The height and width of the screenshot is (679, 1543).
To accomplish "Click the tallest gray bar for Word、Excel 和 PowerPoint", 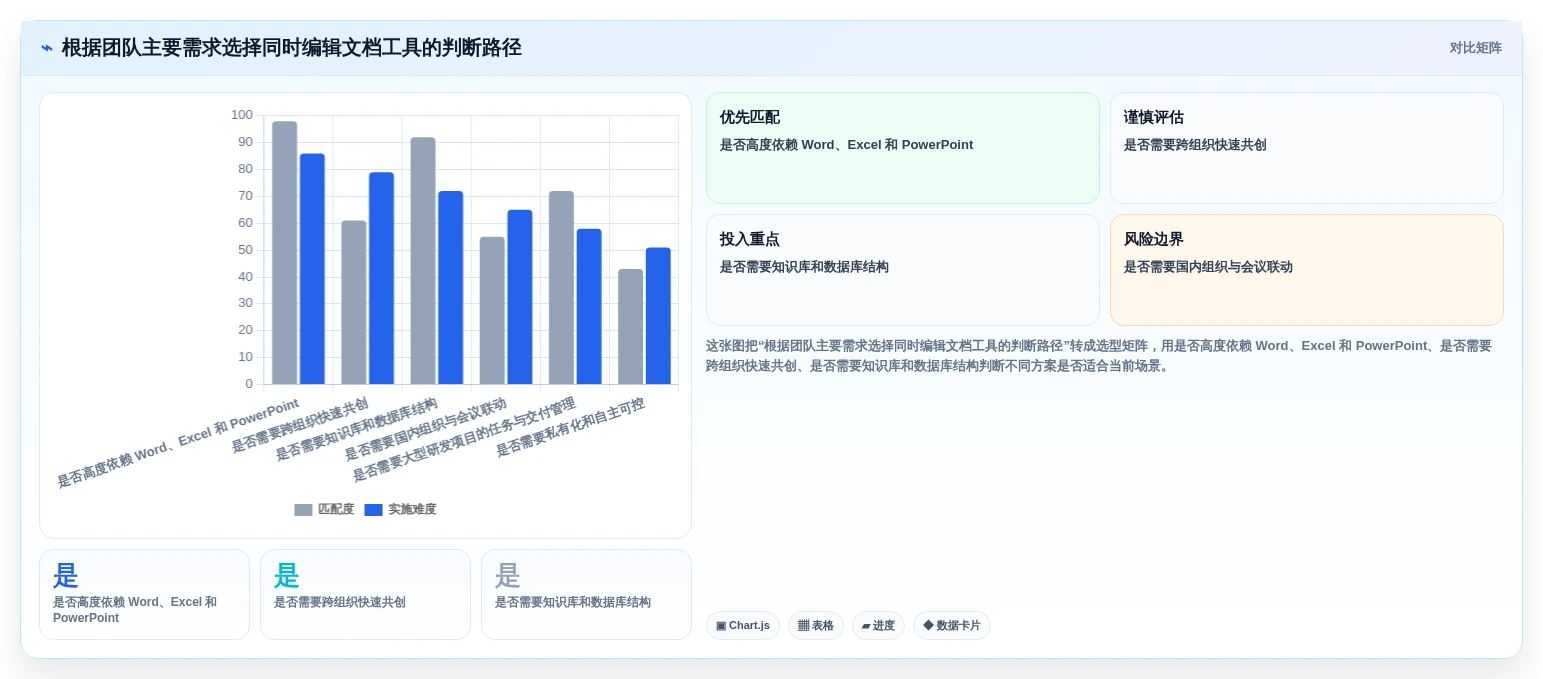I will pyautogui.click(x=284, y=253).
